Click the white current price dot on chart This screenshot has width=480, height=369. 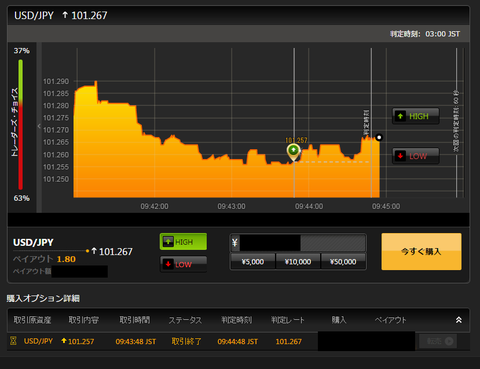pos(379,137)
